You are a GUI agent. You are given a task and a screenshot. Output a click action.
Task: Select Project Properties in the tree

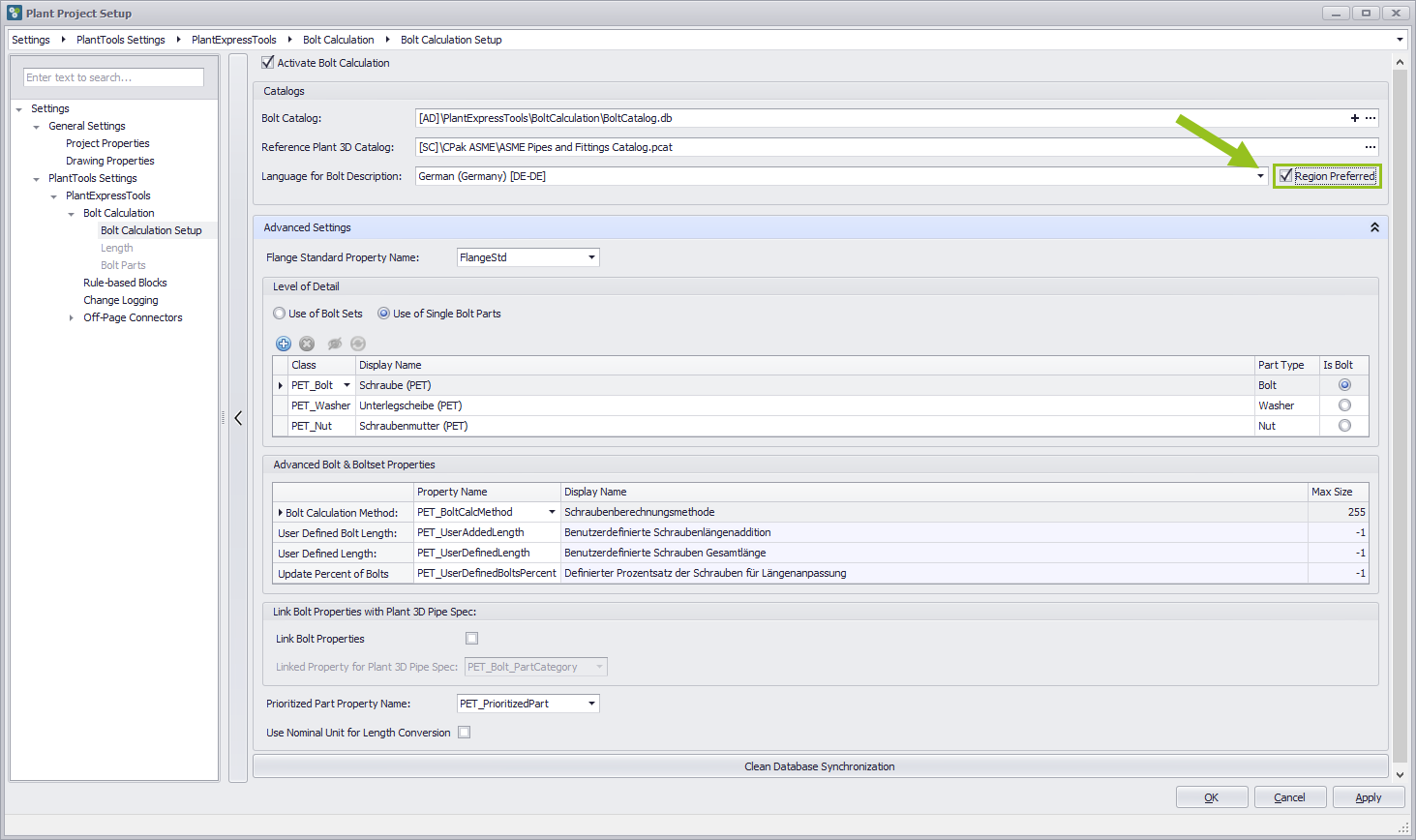(x=107, y=143)
